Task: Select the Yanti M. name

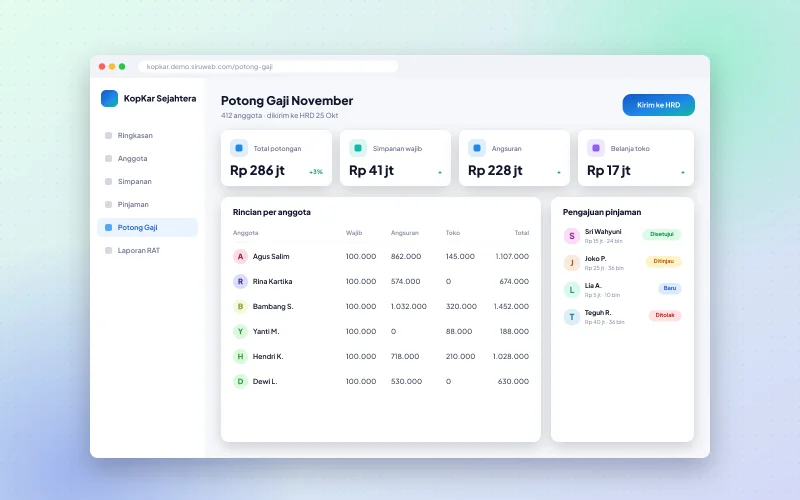Action: pos(266,332)
